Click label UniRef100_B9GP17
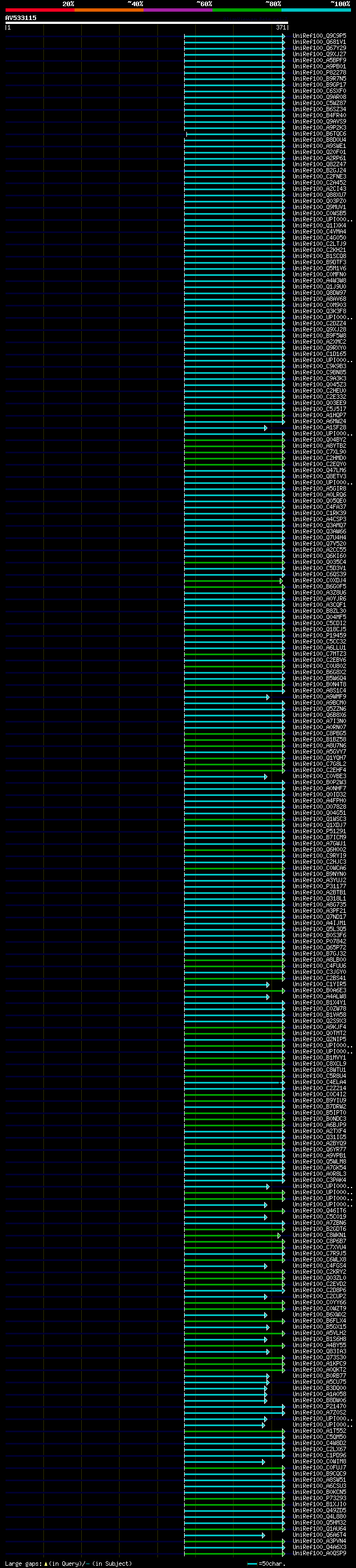The image size is (356, 1568). (x=319, y=85)
